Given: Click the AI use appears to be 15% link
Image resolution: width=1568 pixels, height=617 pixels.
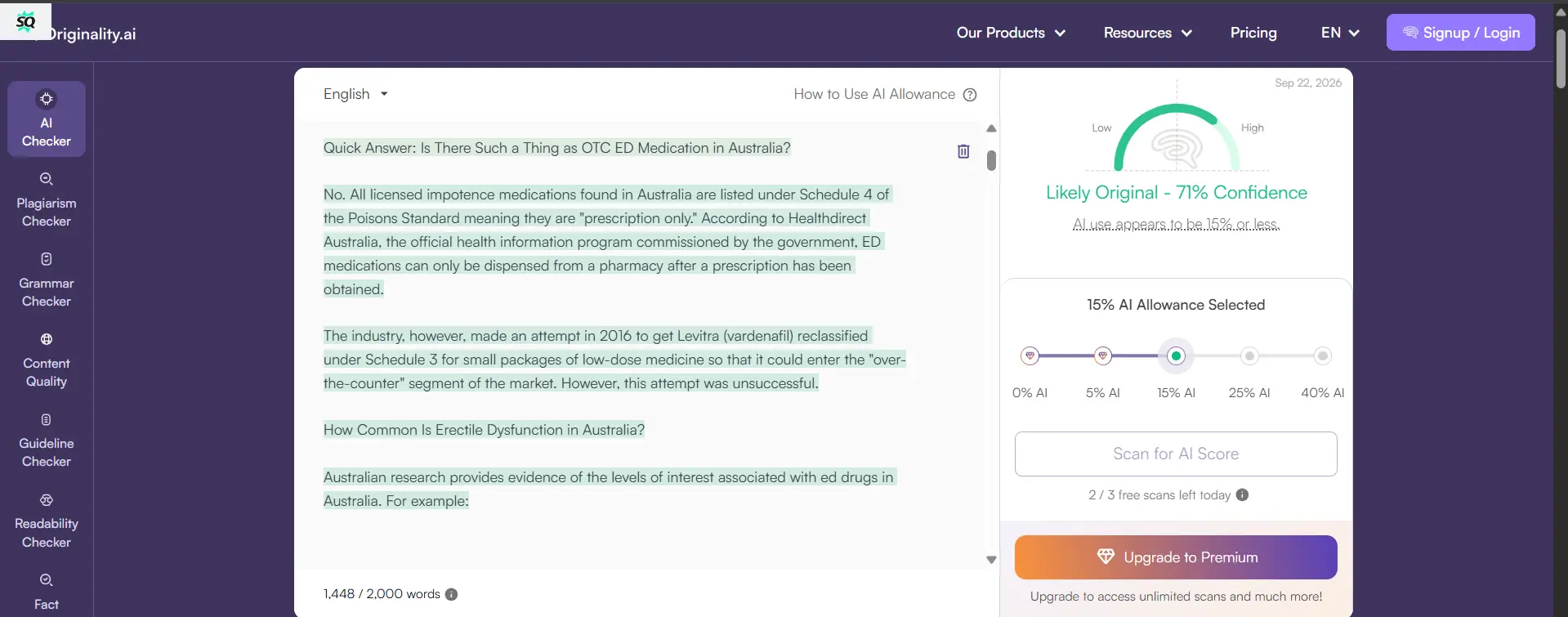Looking at the screenshot, I should [1176, 224].
